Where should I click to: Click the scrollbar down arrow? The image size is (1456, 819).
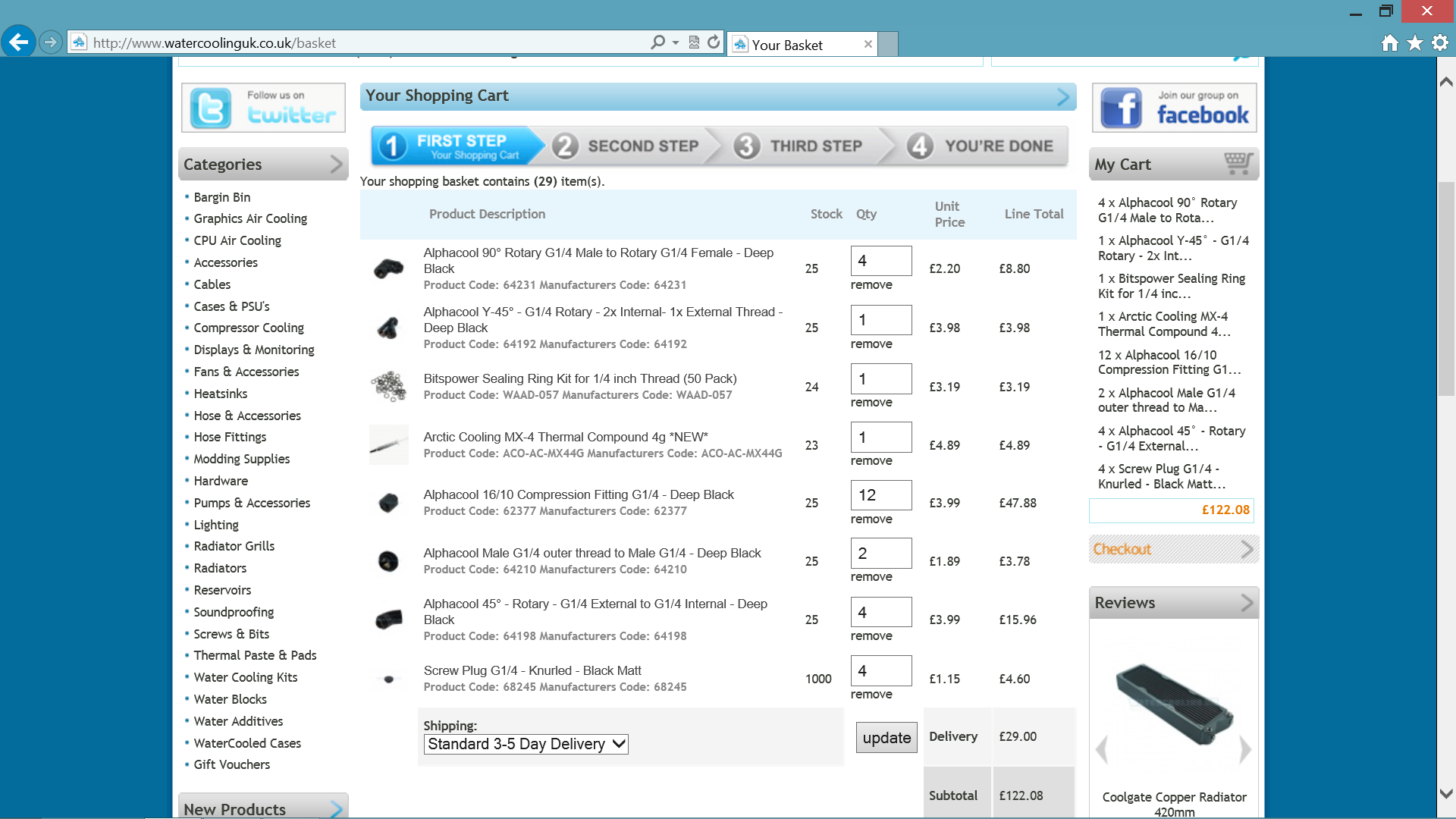[1446, 794]
